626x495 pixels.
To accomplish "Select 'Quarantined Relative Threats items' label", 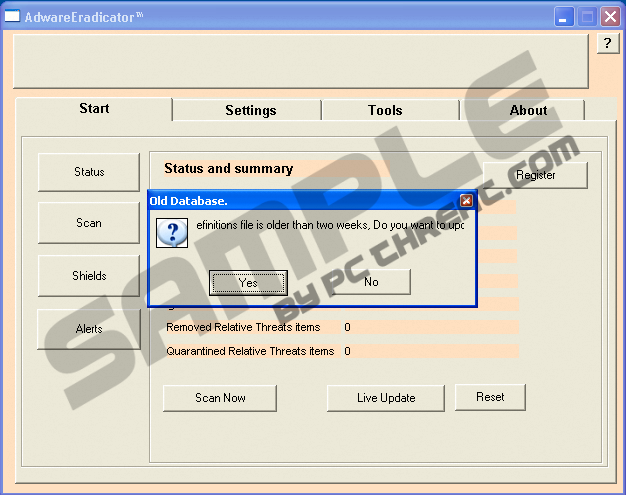I will (x=250, y=351).
